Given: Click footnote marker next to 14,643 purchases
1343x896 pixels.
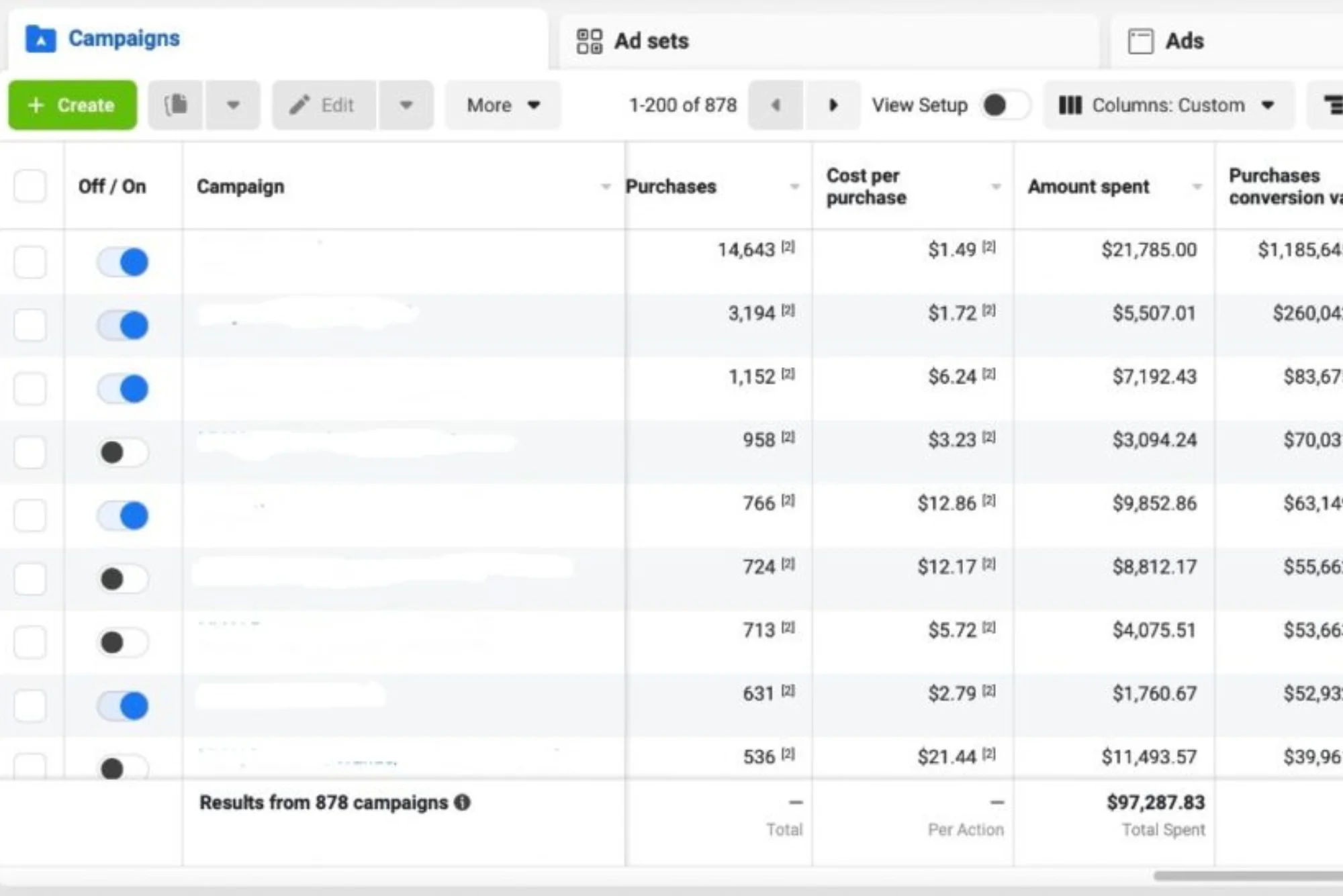Looking at the screenshot, I should pos(788,248).
